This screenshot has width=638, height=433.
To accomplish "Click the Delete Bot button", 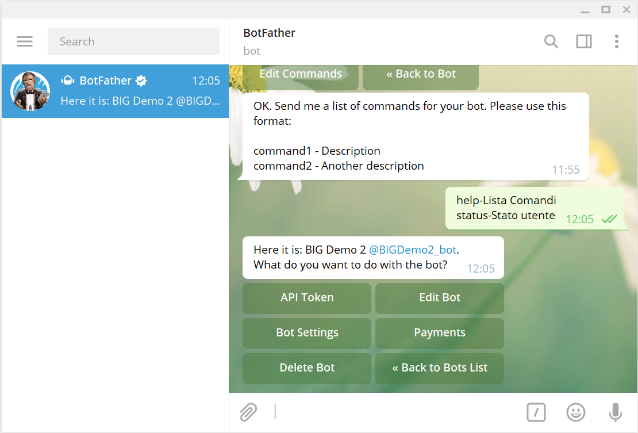I will (307, 368).
